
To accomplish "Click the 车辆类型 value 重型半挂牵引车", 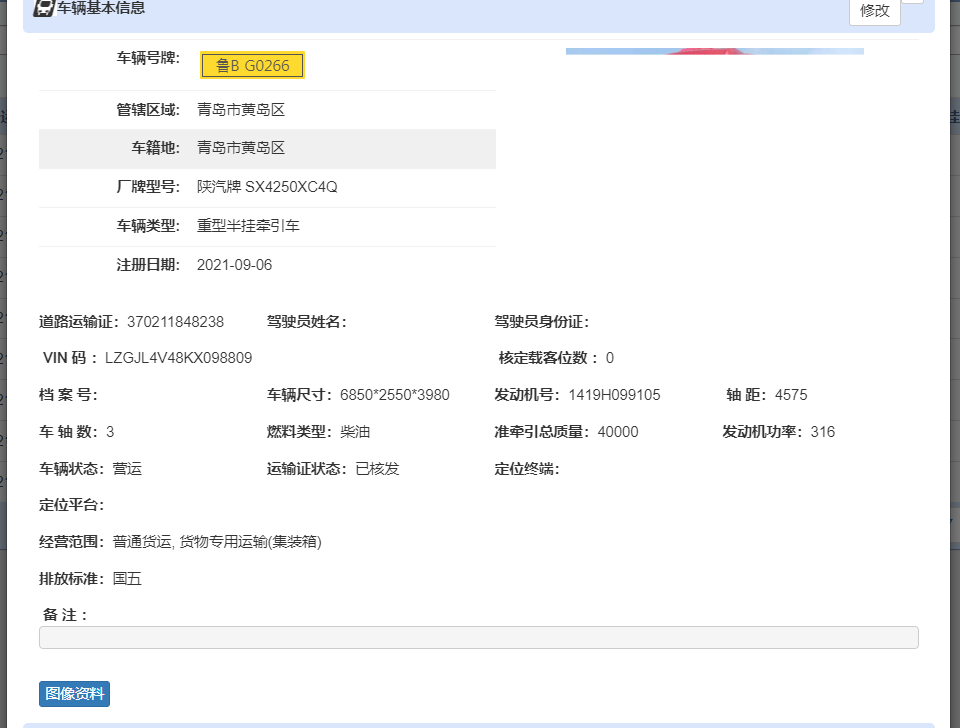I will 248,226.
